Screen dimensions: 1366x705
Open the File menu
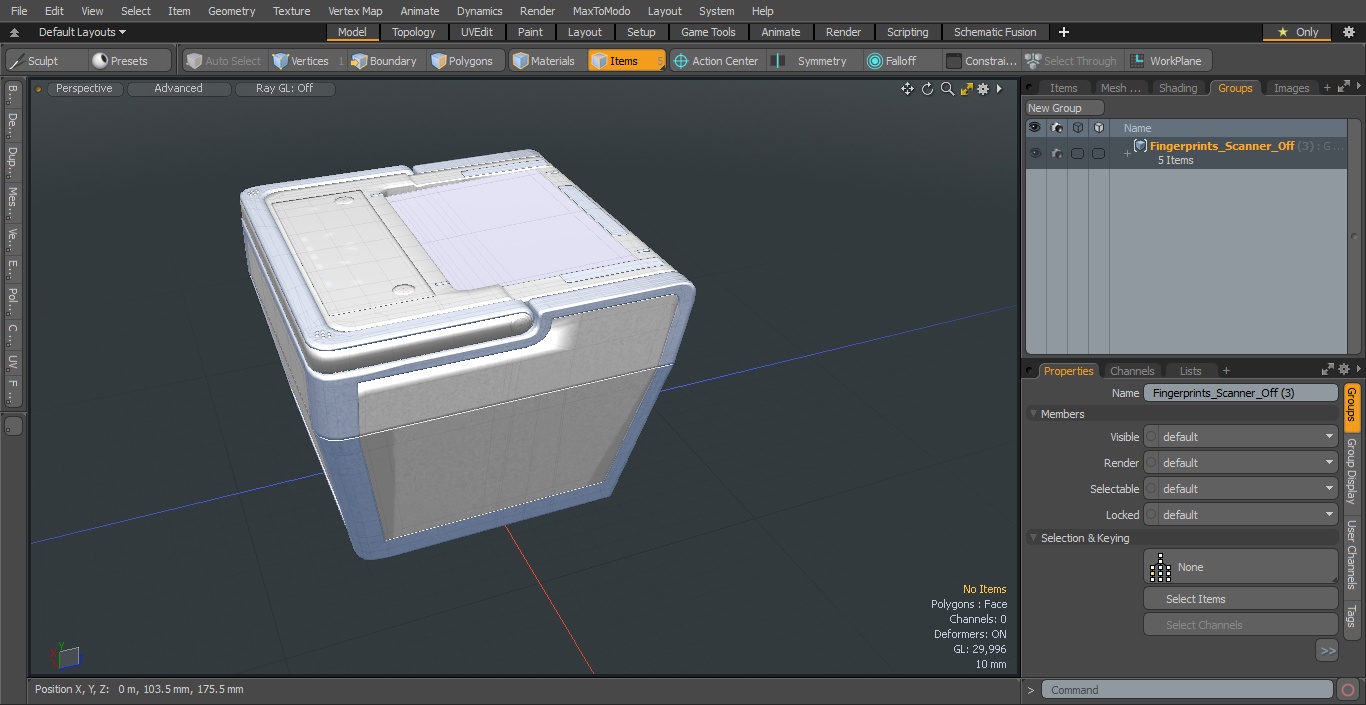19,11
